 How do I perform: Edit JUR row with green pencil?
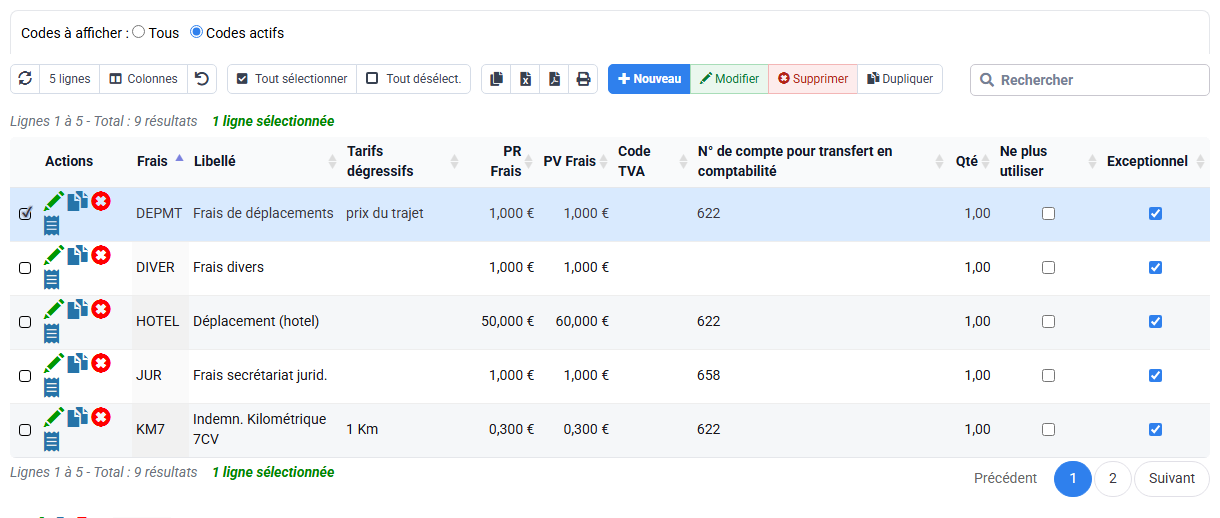54,363
